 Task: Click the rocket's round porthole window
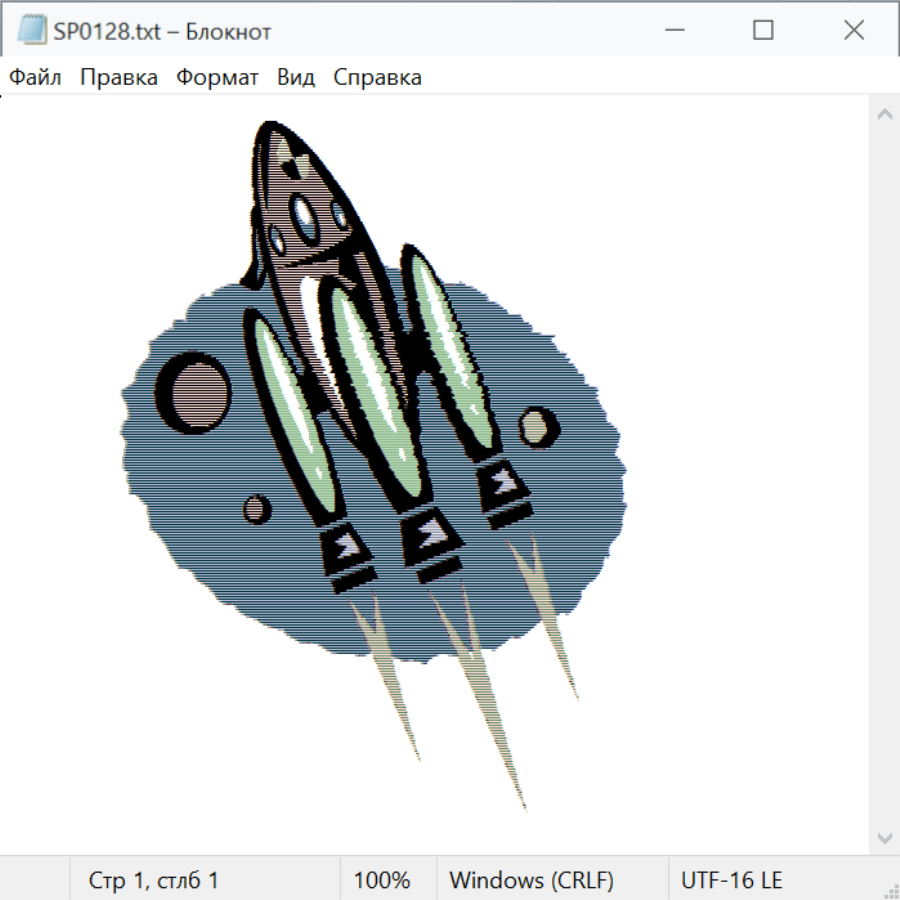pyautogui.click(x=307, y=215)
